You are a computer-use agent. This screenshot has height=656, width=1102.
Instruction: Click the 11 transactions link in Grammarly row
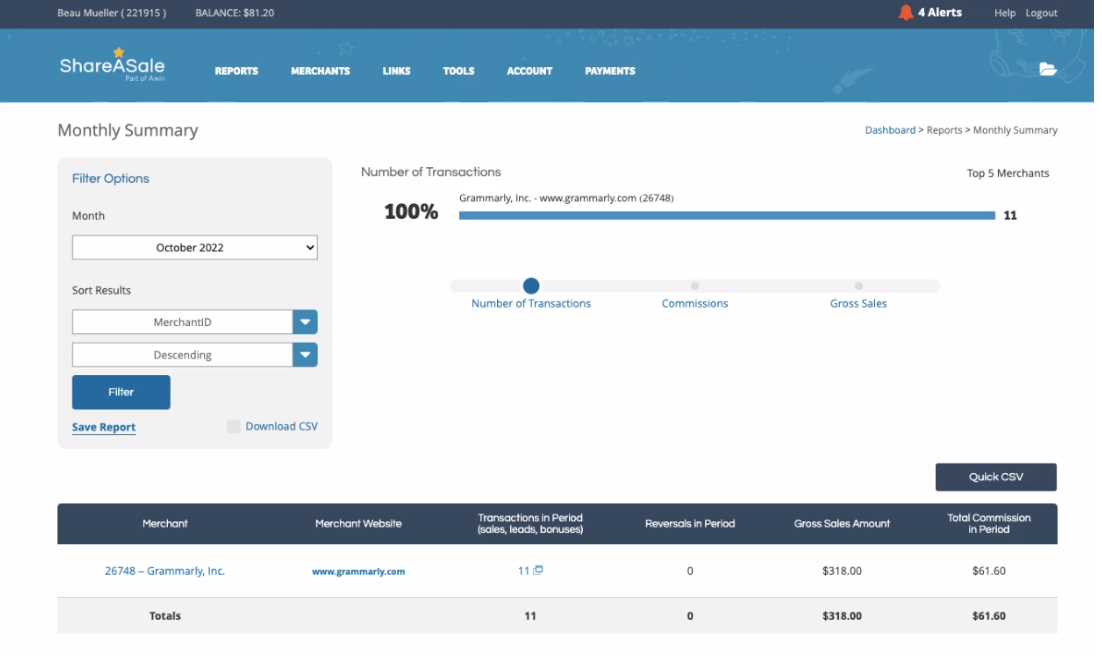coord(524,571)
